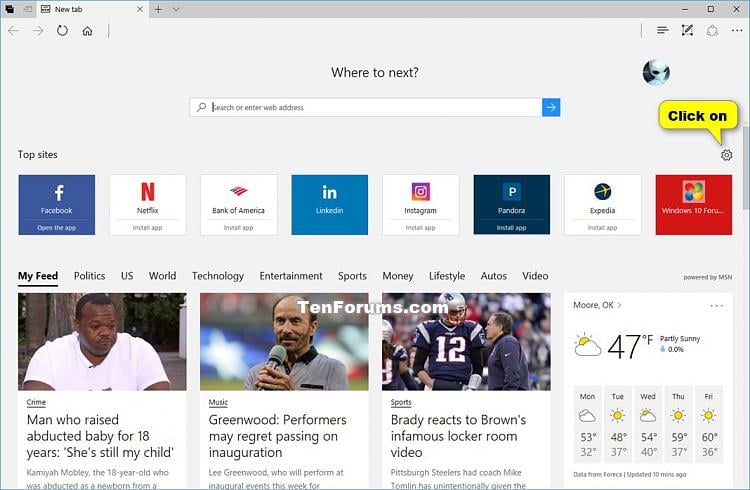The height and width of the screenshot is (490, 750).
Task: Open the Home page icon
Action: click(x=88, y=31)
